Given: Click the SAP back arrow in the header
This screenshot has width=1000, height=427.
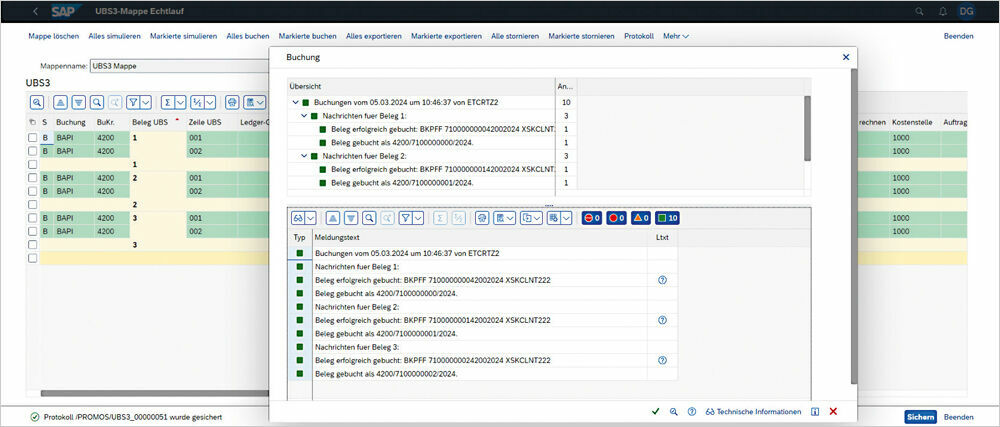Looking at the screenshot, I should [36, 10].
